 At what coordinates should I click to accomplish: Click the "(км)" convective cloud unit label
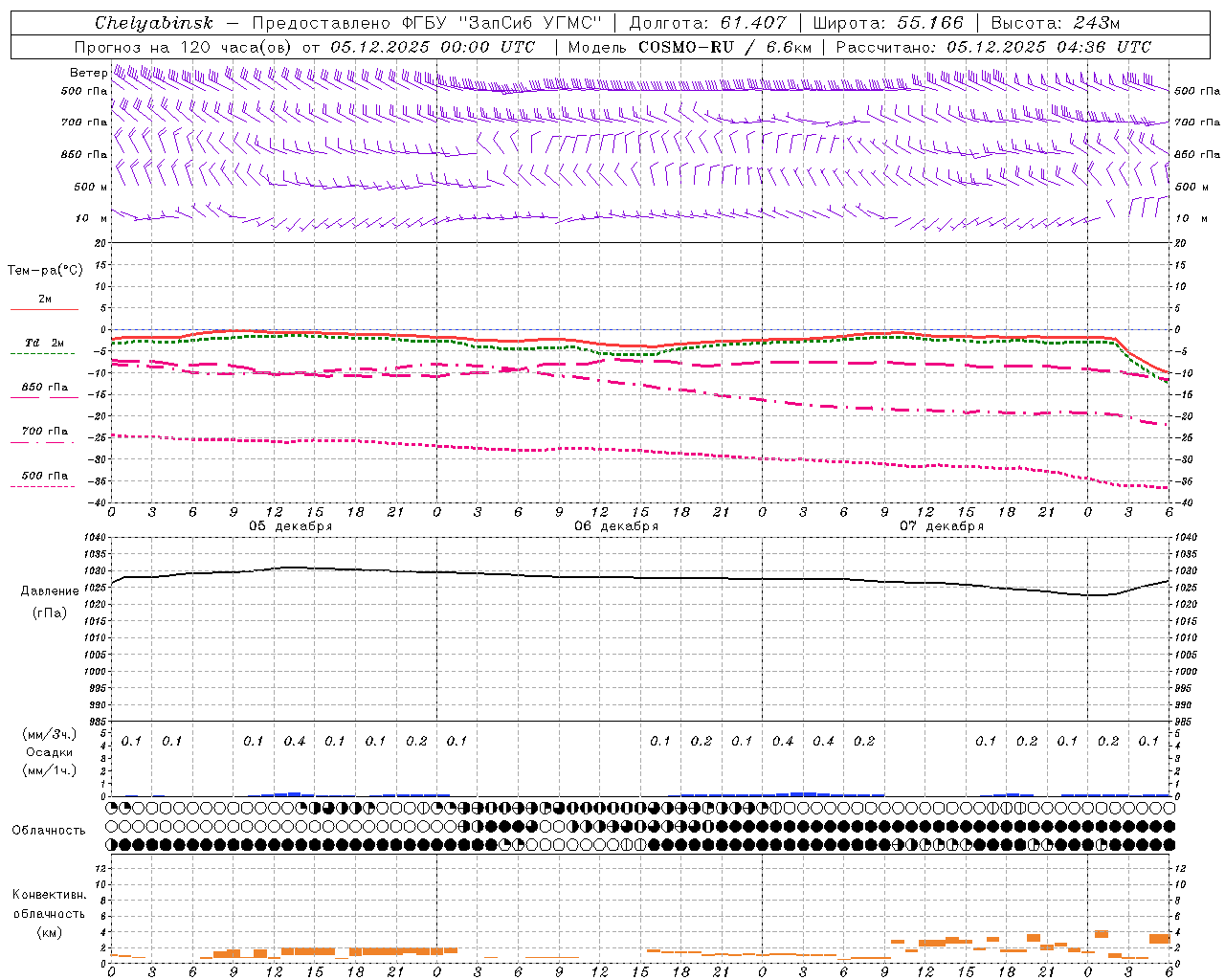tap(49, 932)
